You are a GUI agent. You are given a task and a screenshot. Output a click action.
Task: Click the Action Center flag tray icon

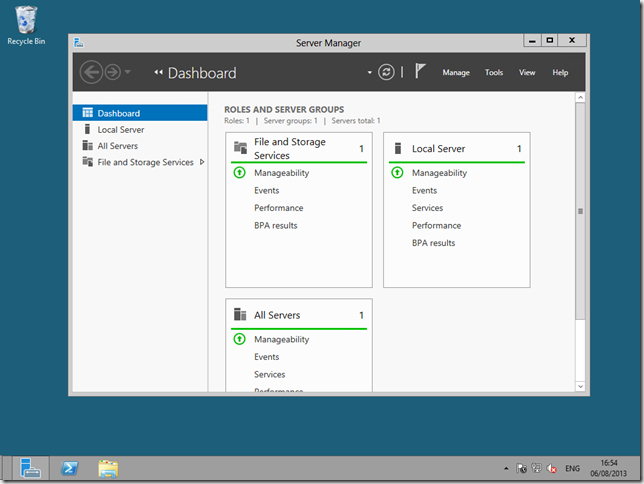point(521,468)
